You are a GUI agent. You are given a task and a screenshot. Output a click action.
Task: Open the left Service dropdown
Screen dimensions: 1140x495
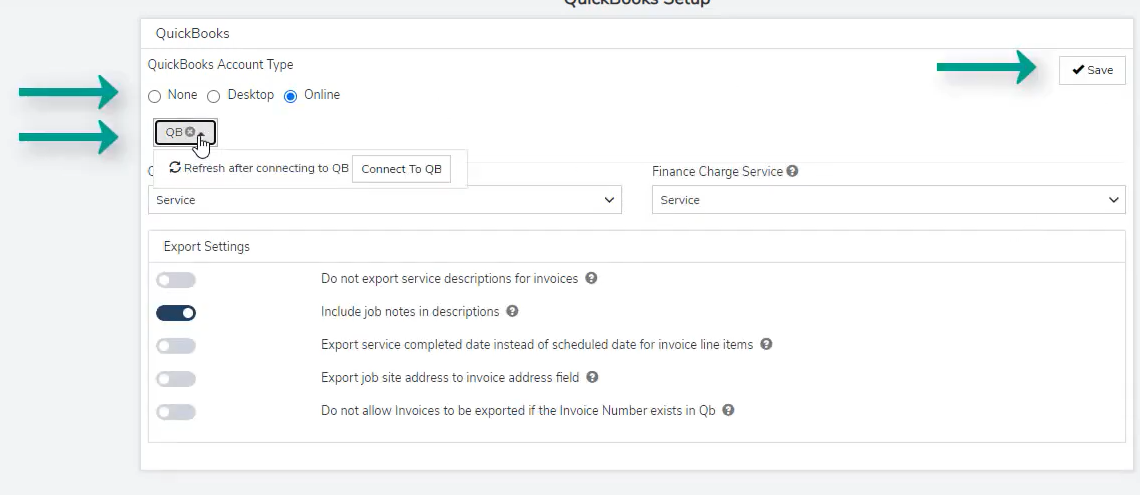[384, 200]
